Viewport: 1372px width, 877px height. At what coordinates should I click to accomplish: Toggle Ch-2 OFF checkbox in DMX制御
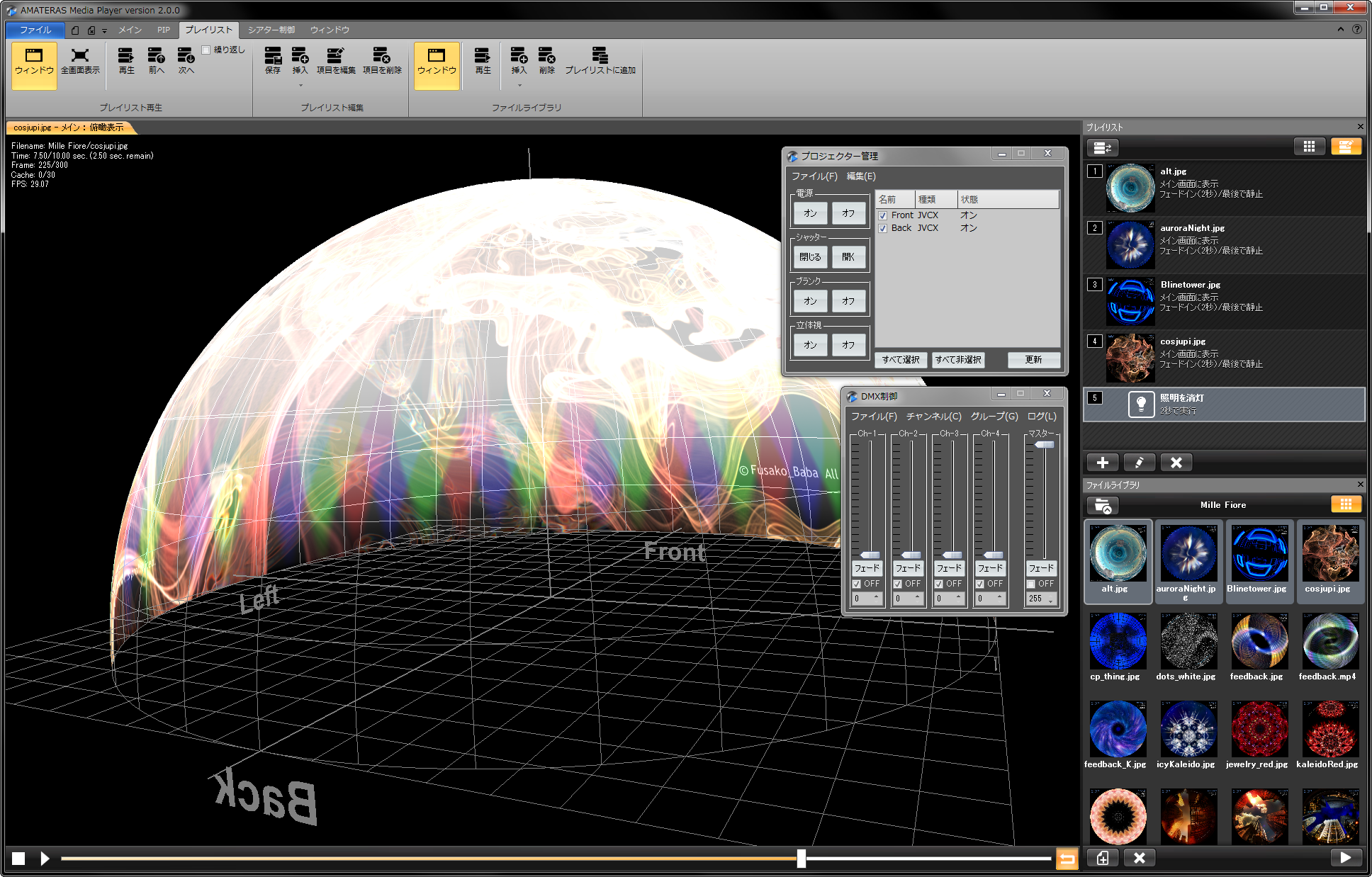[x=898, y=584]
